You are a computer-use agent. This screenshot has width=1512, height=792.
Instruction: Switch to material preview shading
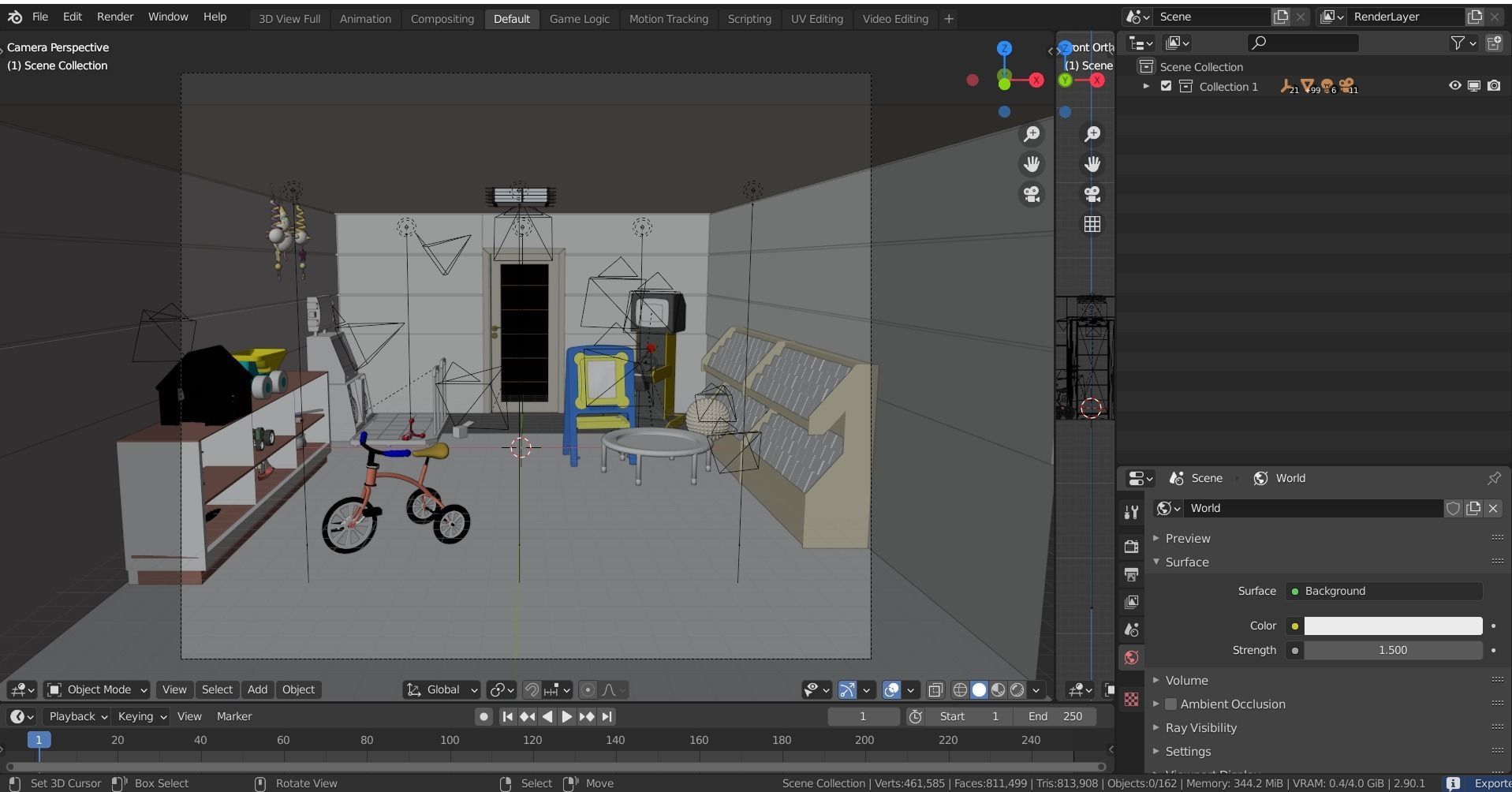tap(998, 689)
